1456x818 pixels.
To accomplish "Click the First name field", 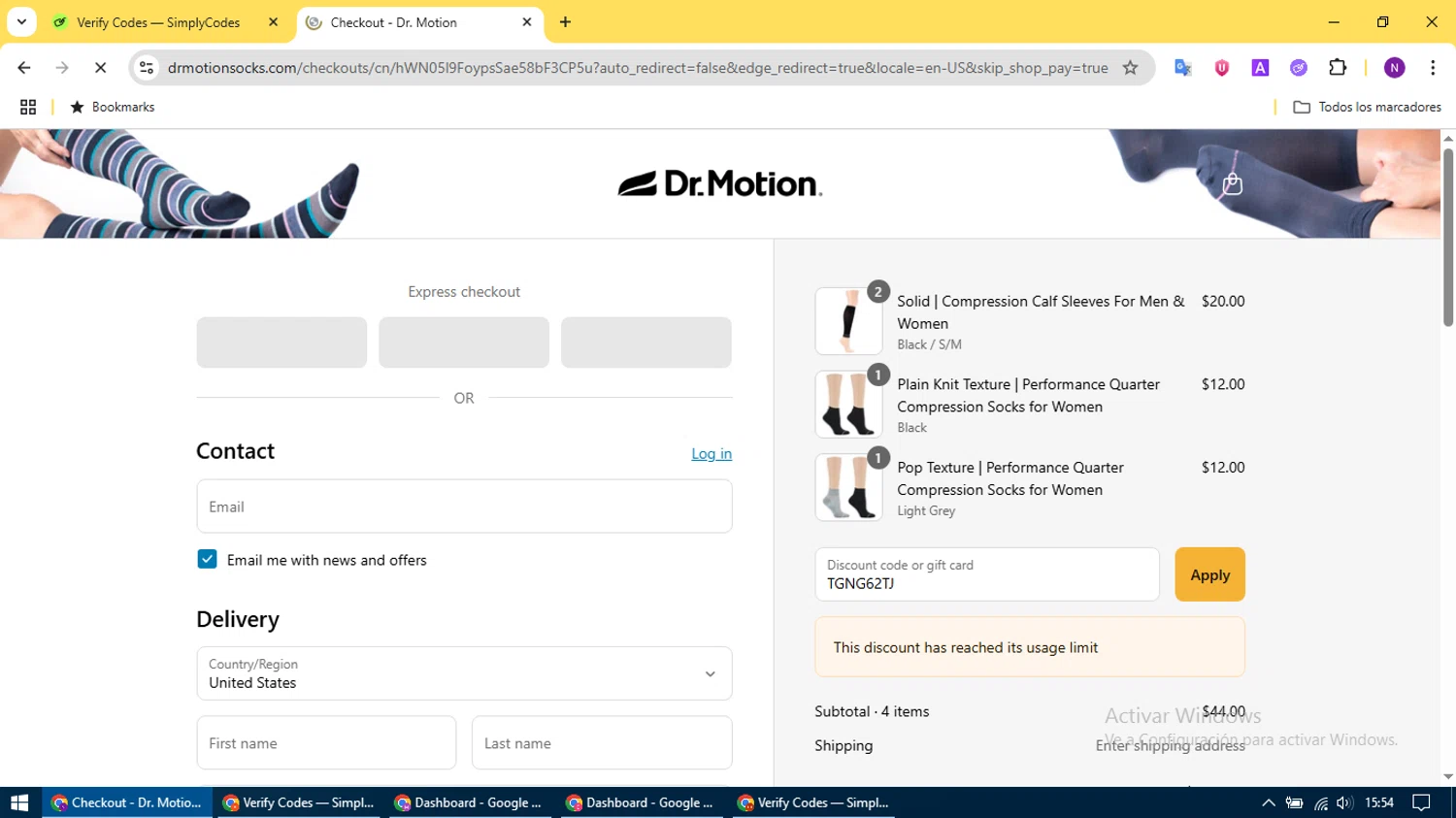I will 326,743.
